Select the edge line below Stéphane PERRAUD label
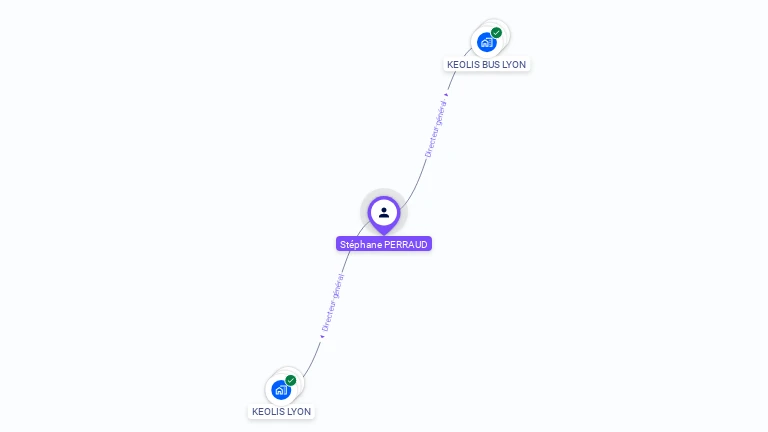This screenshot has width=768, height=432. coord(346,262)
